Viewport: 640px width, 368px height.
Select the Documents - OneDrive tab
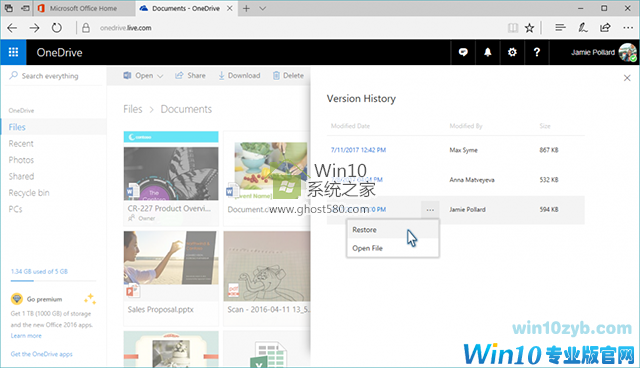[x=186, y=8]
